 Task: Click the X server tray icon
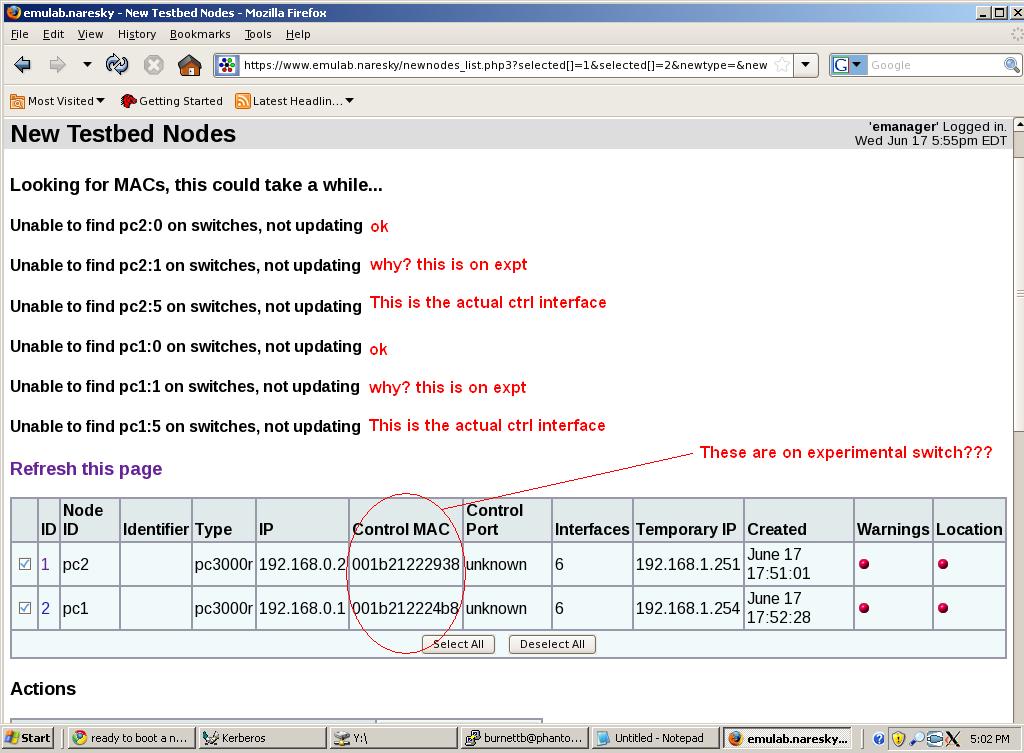[x=953, y=739]
